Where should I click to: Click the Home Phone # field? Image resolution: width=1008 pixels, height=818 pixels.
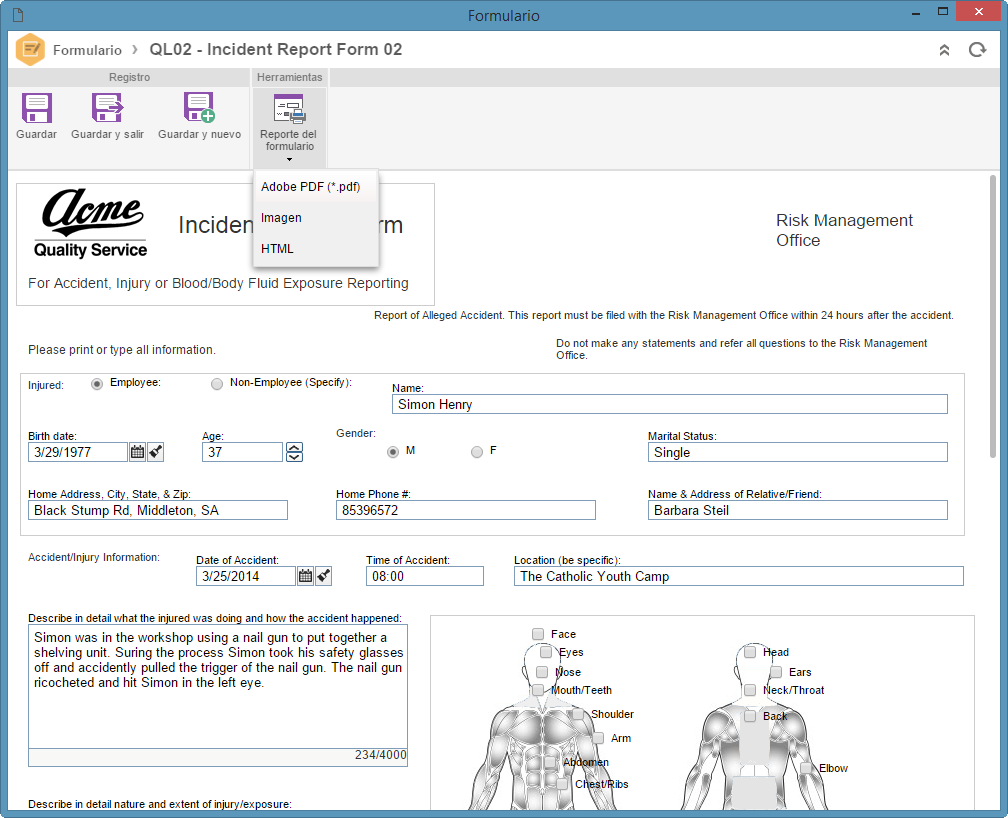465,511
